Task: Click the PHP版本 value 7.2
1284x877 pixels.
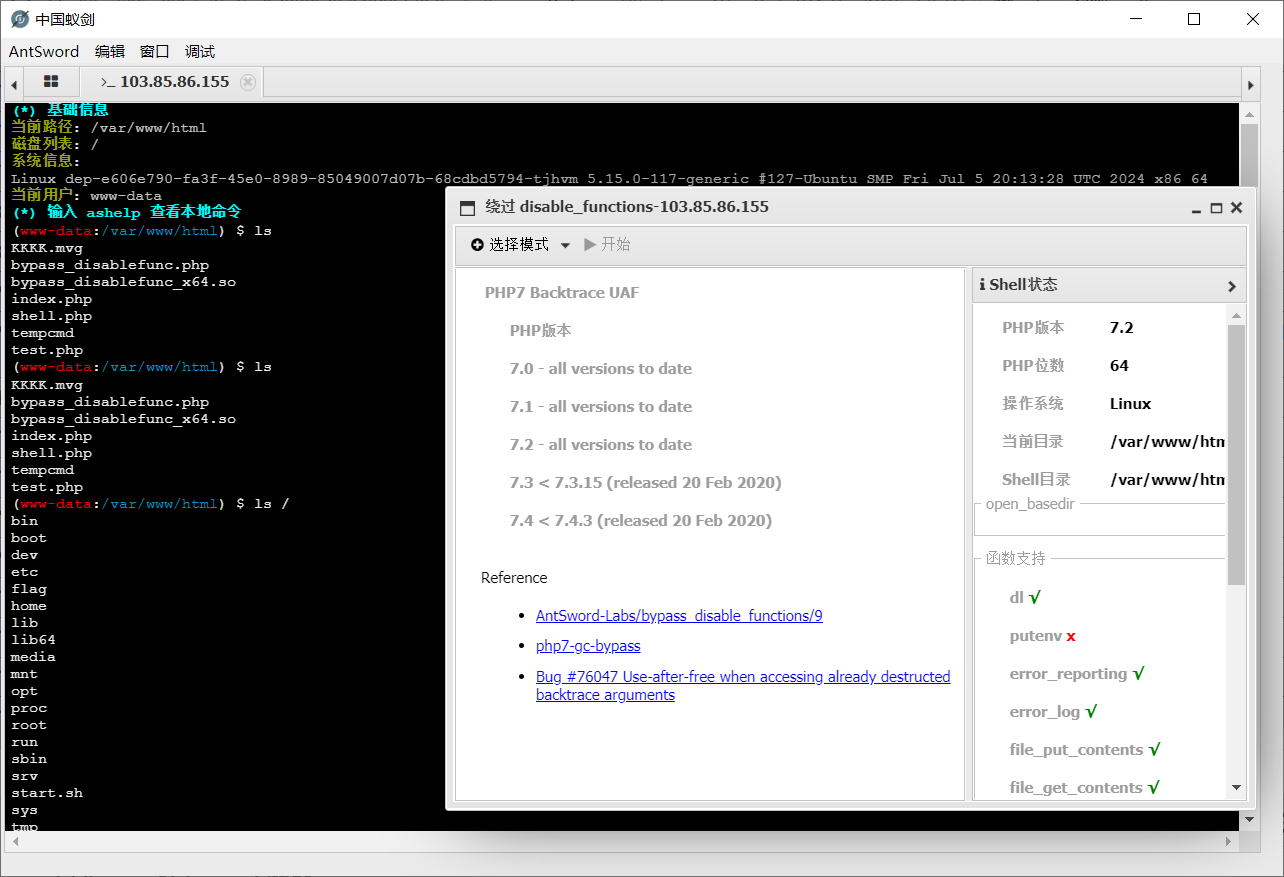Action: click(x=1122, y=328)
